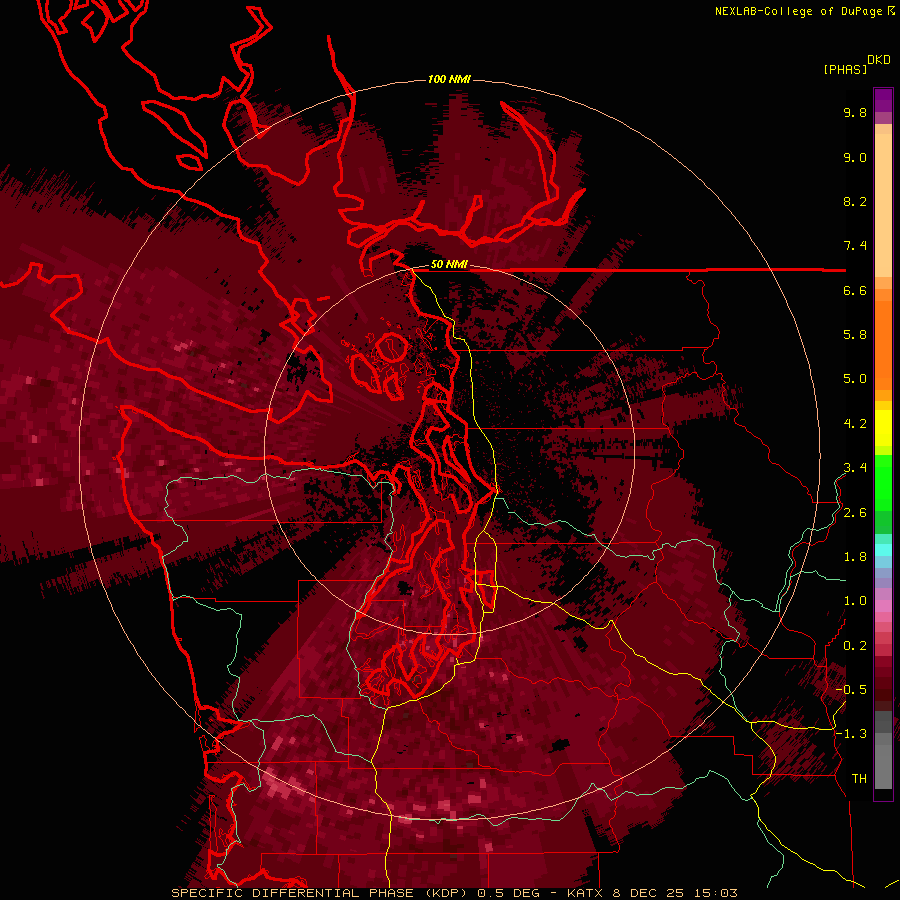Click the cyan segment of the color scale
Image resolution: width=900 pixels, height=900 pixels.
pyautogui.click(x=883, y=550)
